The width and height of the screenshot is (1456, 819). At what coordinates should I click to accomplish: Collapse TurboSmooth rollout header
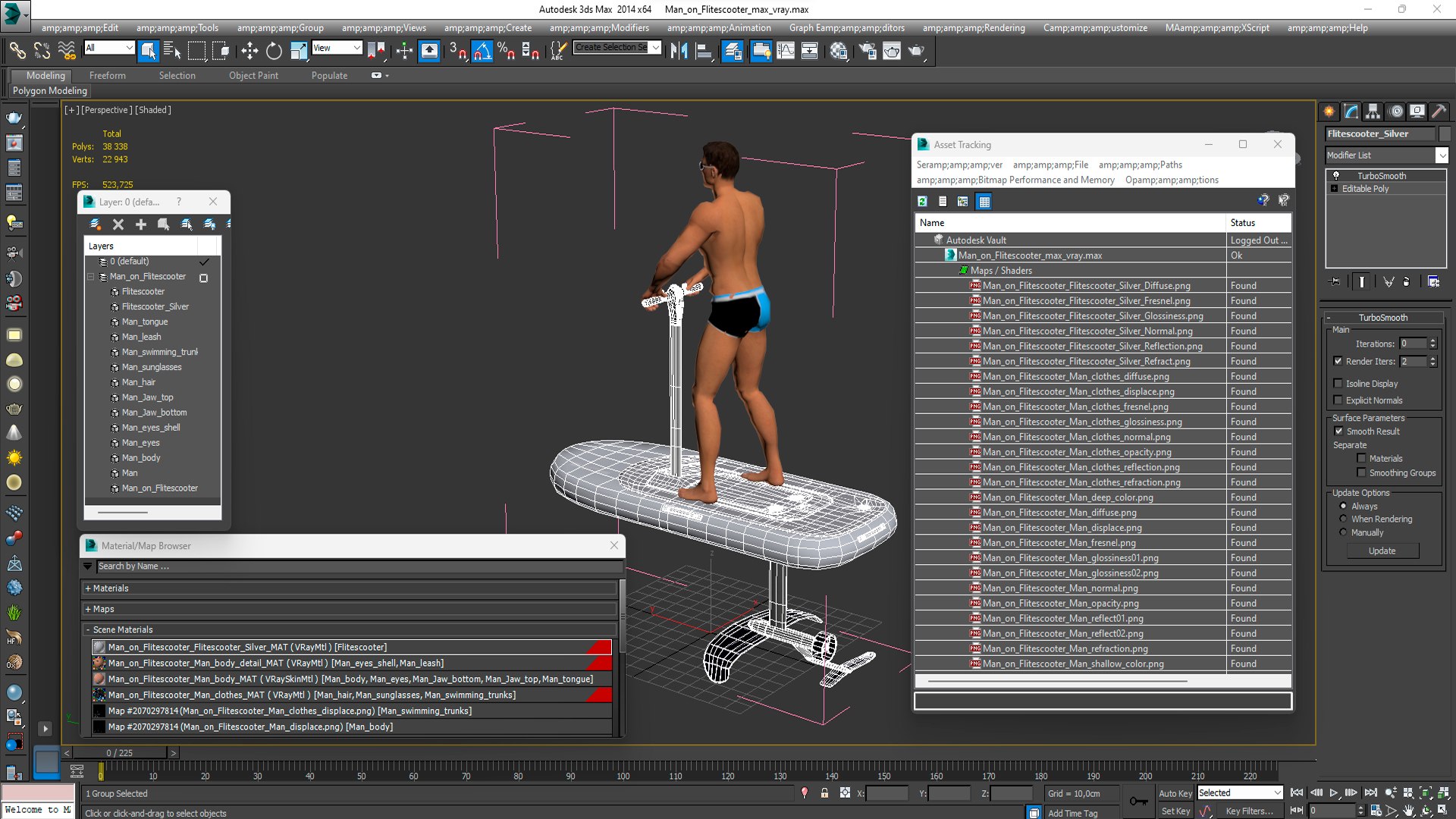point(1382,318)
